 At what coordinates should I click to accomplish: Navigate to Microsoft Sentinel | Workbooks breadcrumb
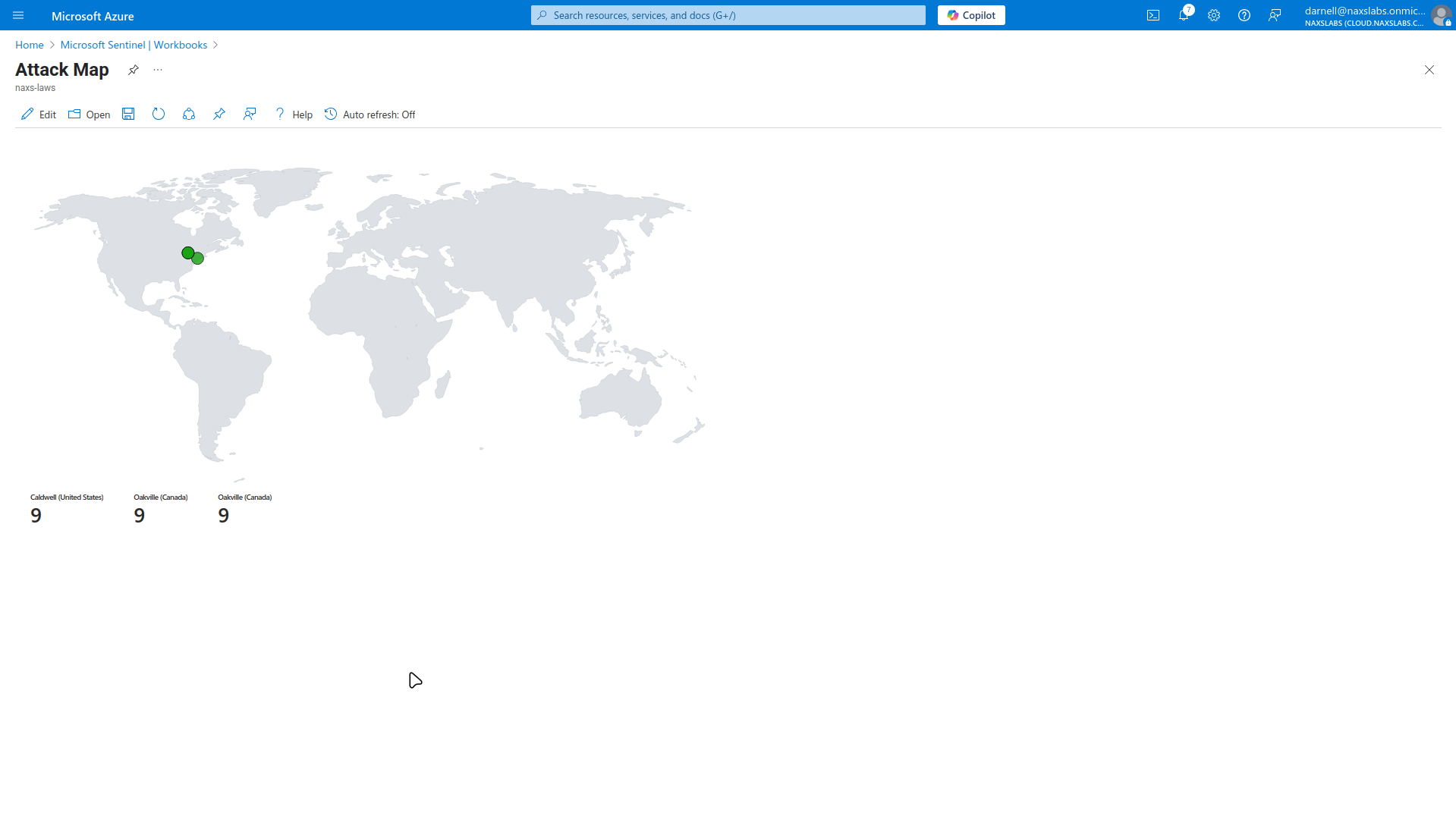pos(134,45)
